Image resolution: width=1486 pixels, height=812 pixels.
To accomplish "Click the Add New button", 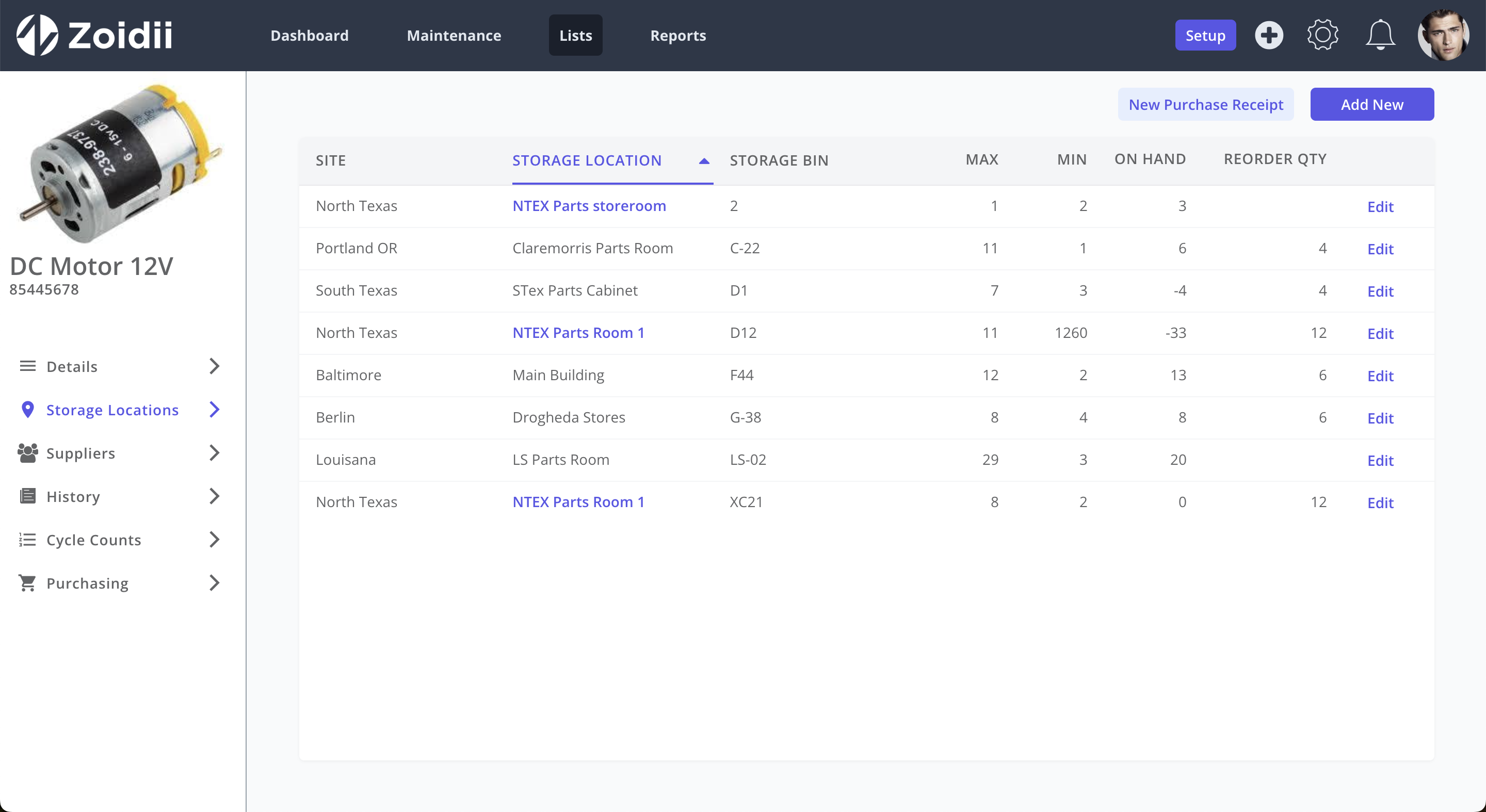I will [1372, 104].
